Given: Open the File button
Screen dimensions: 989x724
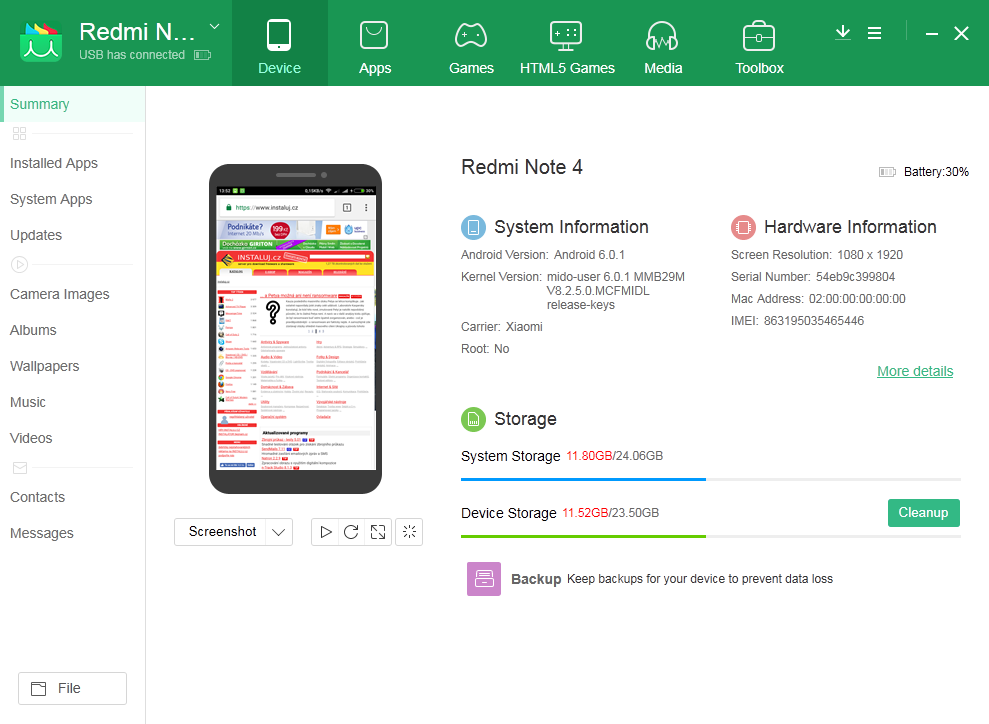Looking at the screenshot, I should pos(73,688).
